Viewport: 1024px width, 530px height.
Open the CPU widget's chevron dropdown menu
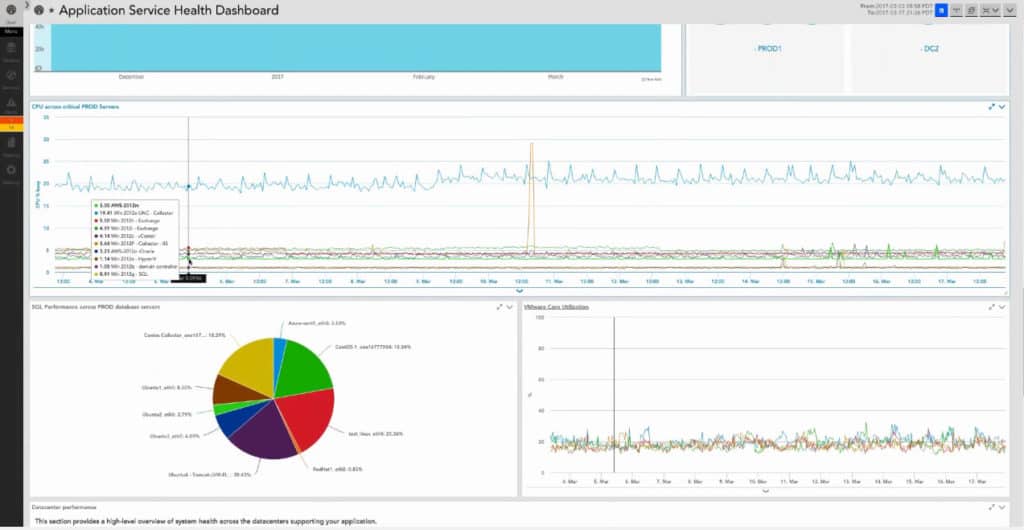(1002, 106)
